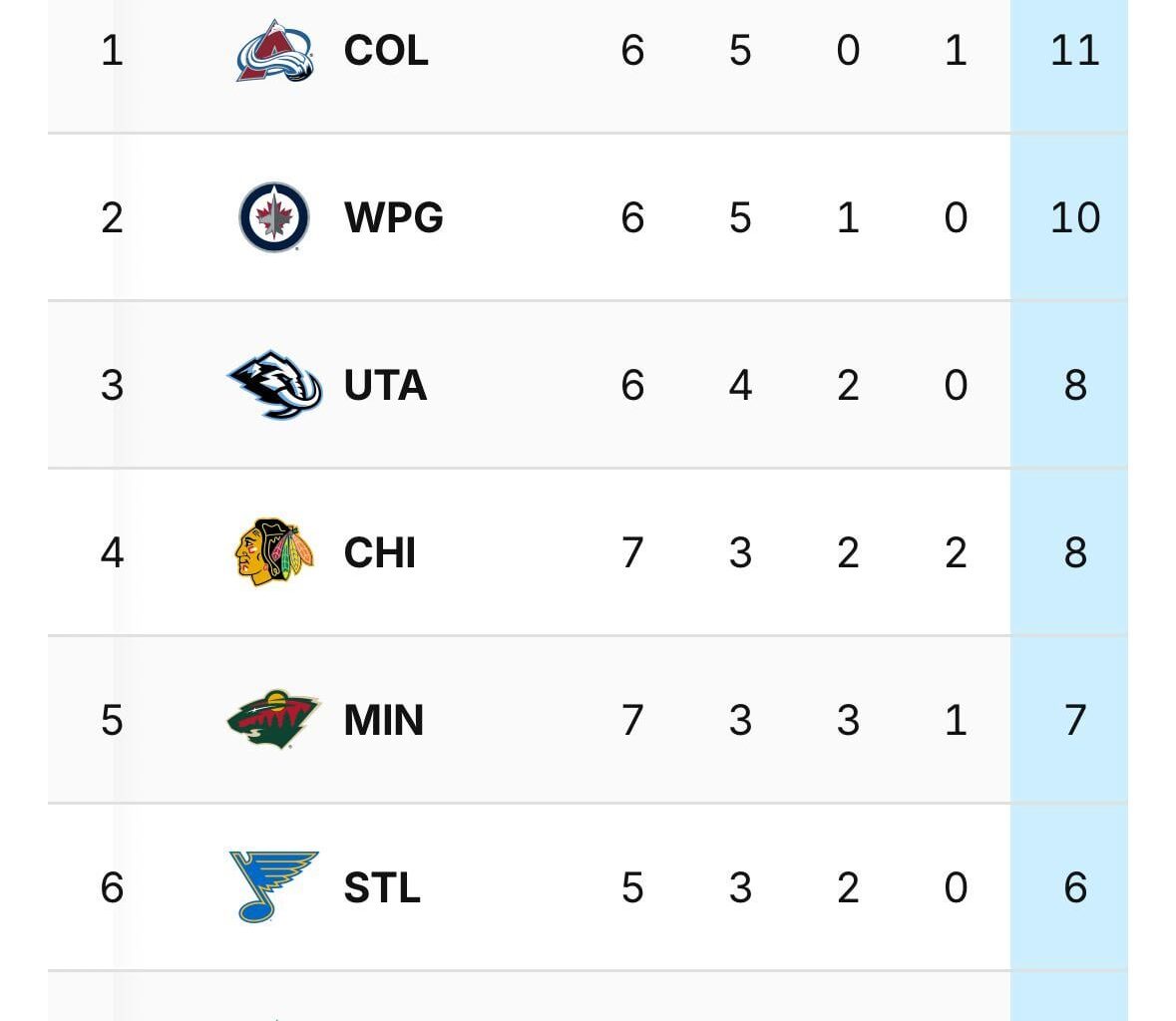The height and width of the screenshot is (1021, 1176).
Task: Open the STL team page
Action: point(382,887)
